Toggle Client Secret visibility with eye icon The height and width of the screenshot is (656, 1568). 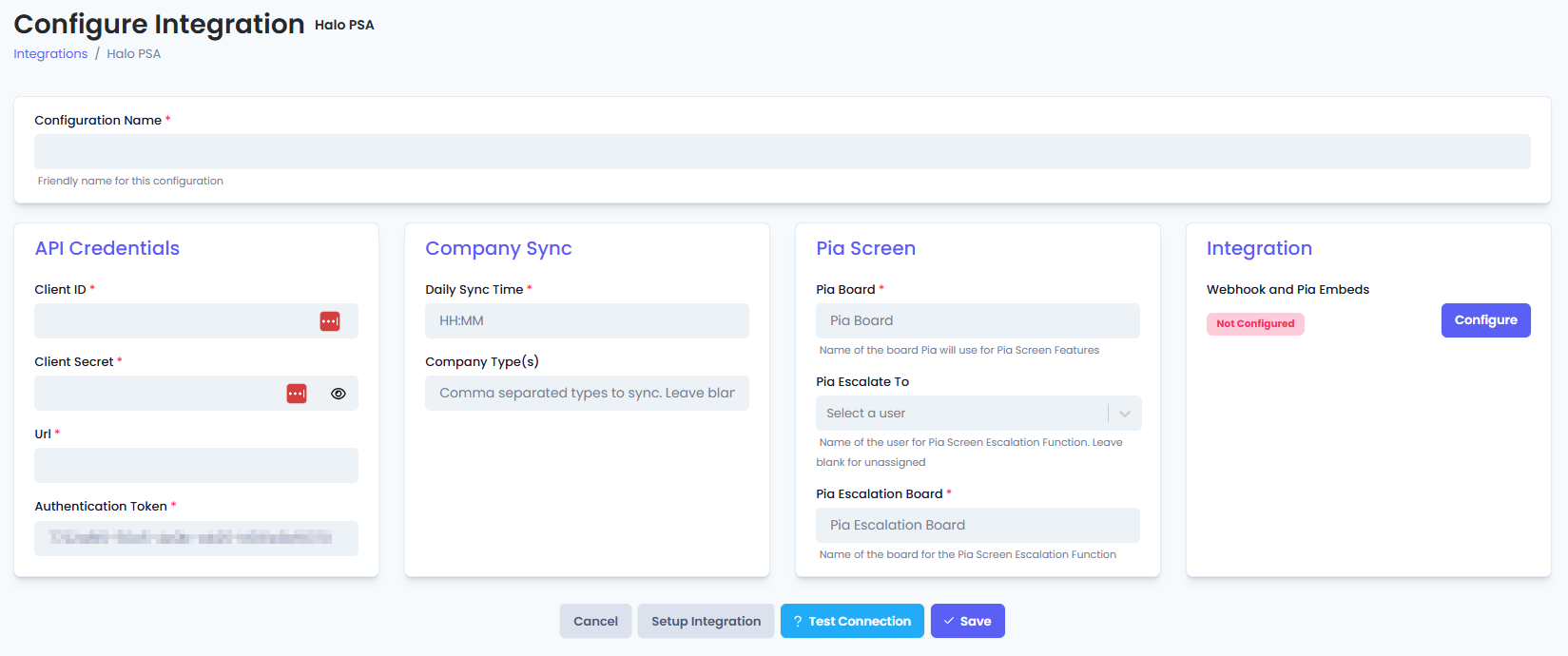click(339, 394)
